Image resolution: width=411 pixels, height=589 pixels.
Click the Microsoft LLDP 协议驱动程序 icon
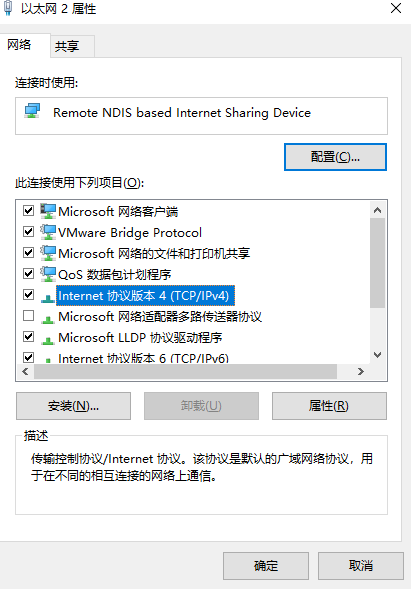click(x=48, y=340)
